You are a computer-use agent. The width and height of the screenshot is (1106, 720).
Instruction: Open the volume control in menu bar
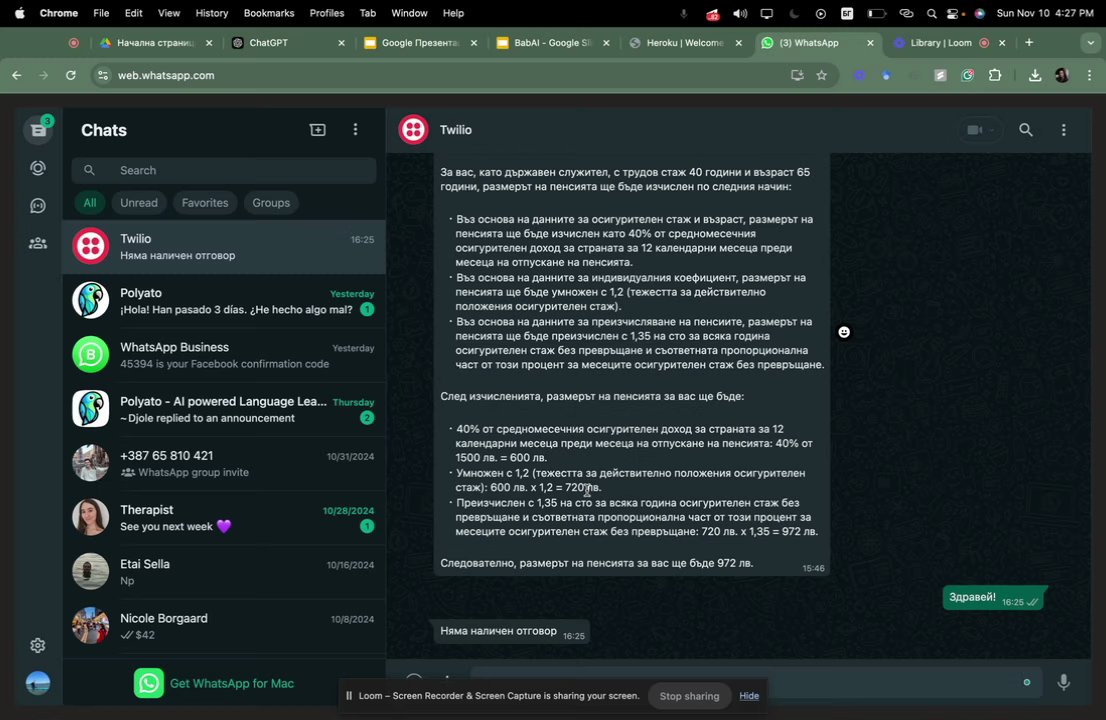(740, 13)
